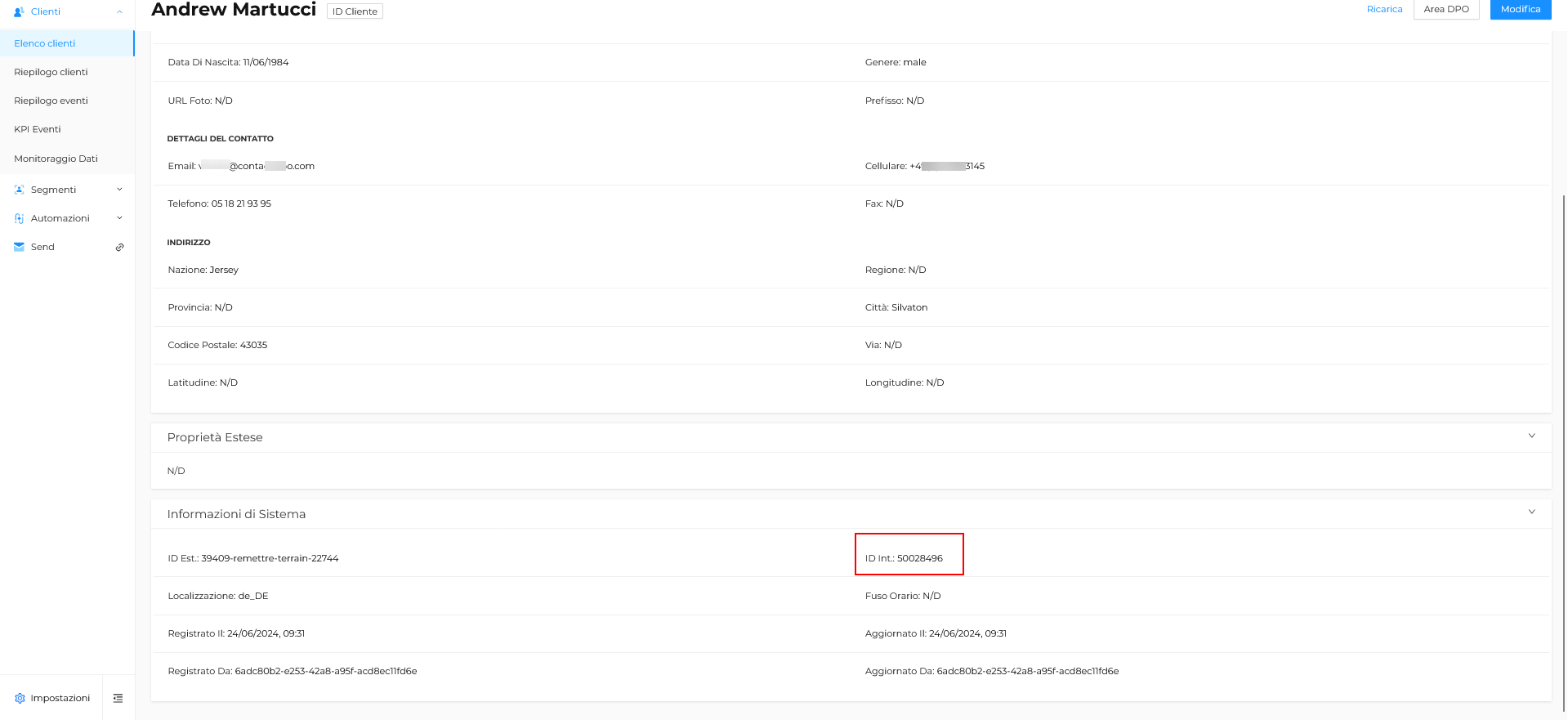The height and width of the screenshot is (720, 1568).
Task: Click the Città: Silvaton field
Action: 896,307
